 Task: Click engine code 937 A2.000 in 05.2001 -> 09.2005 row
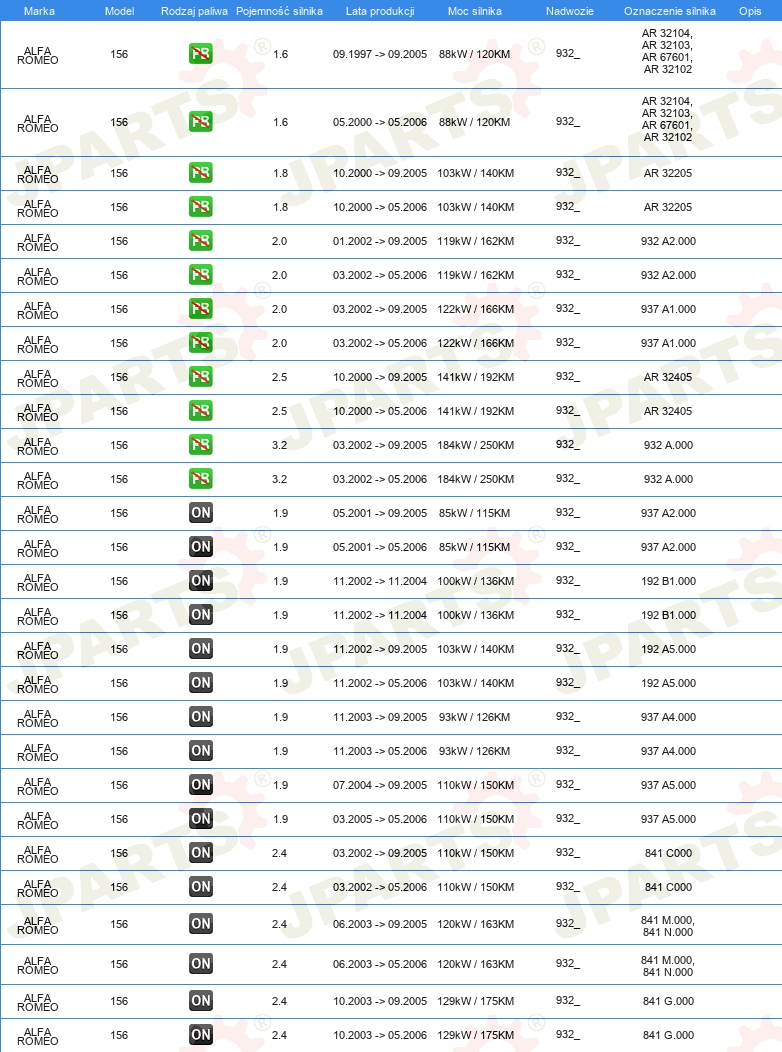coord(668,513)
